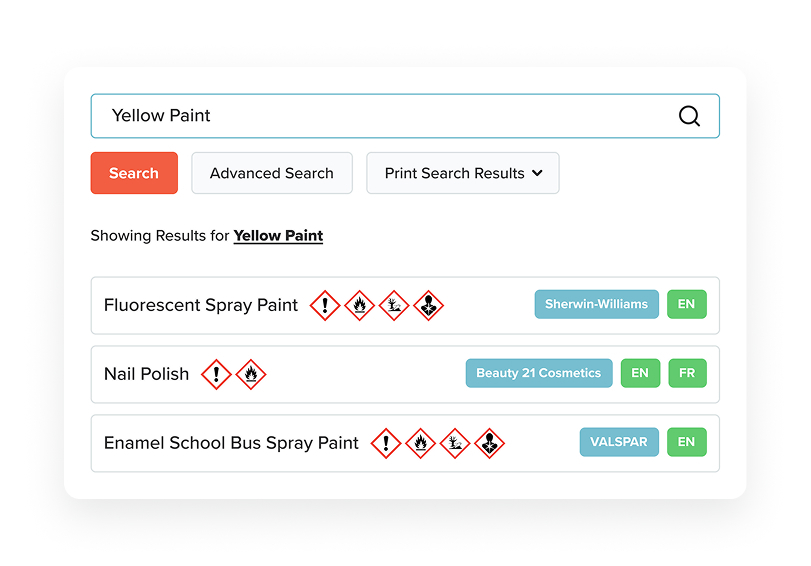Viewport: 811px width, 566px height.
Task: Click exclamation hazard icon for Fluorescent Spray Paint
Action: 325,305
